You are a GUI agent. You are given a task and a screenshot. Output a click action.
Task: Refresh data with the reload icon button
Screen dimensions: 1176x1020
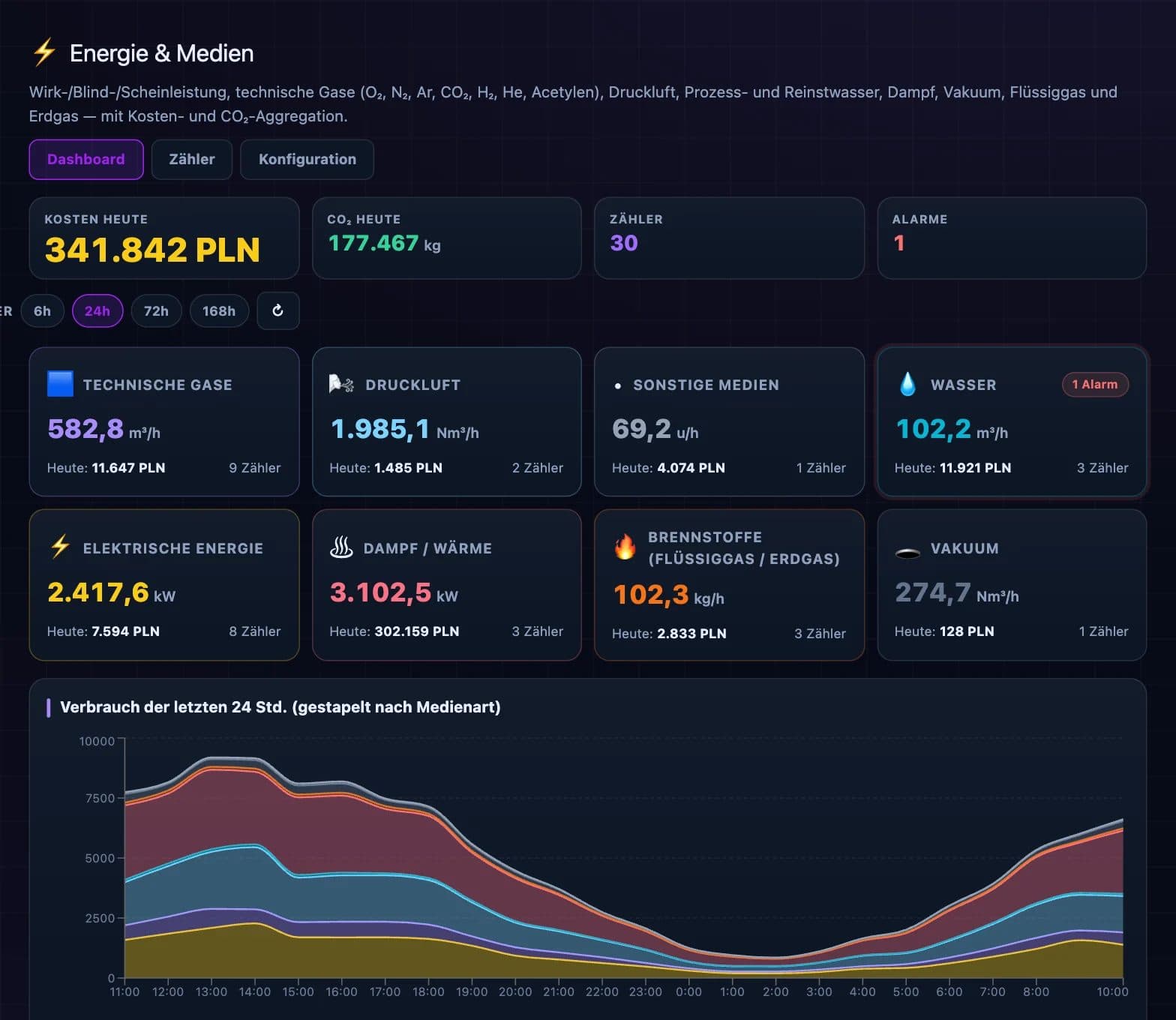coord(277,310)
